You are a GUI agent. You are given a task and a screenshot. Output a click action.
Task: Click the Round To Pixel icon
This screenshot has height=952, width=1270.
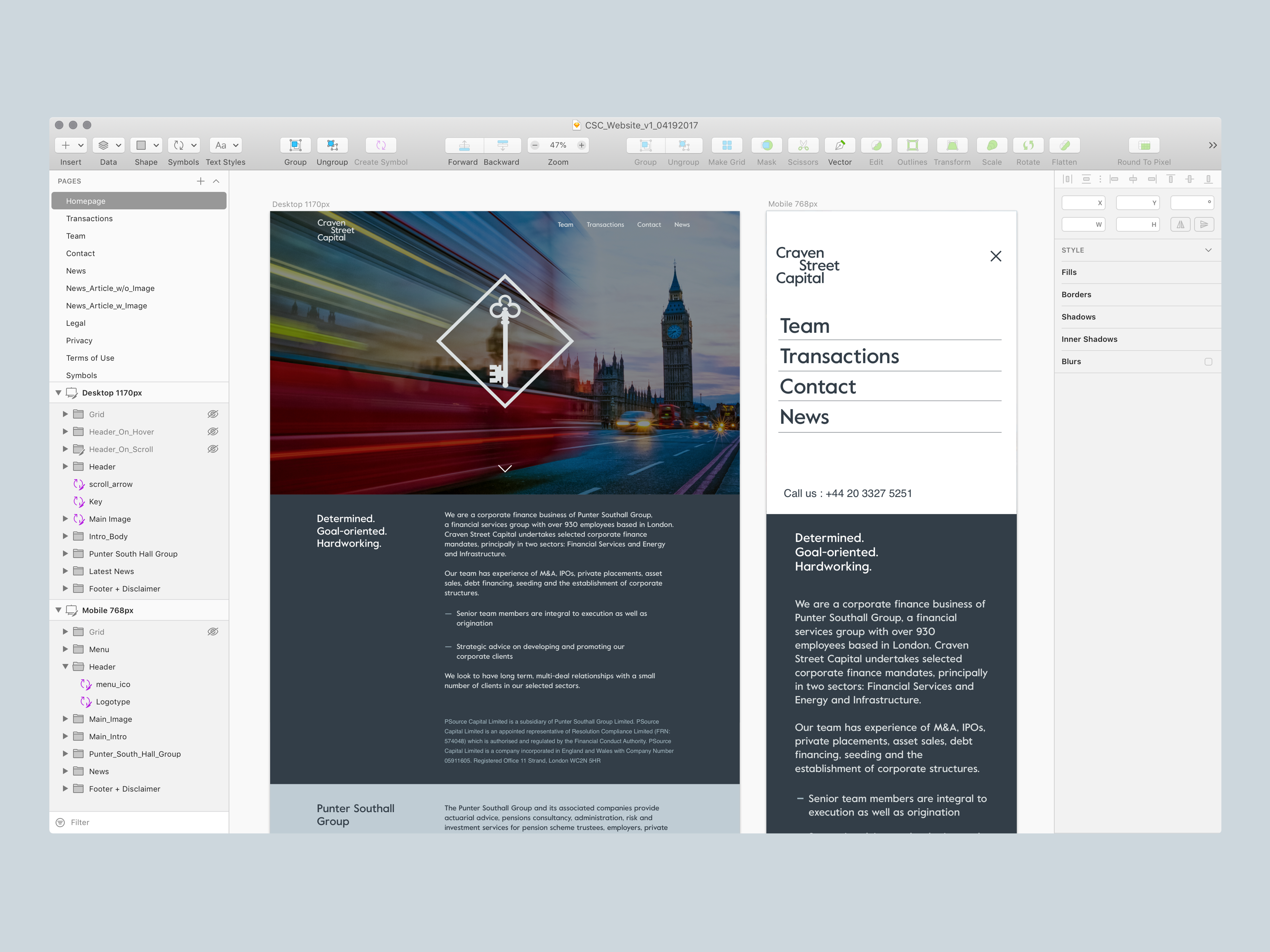click(1144, 145)
